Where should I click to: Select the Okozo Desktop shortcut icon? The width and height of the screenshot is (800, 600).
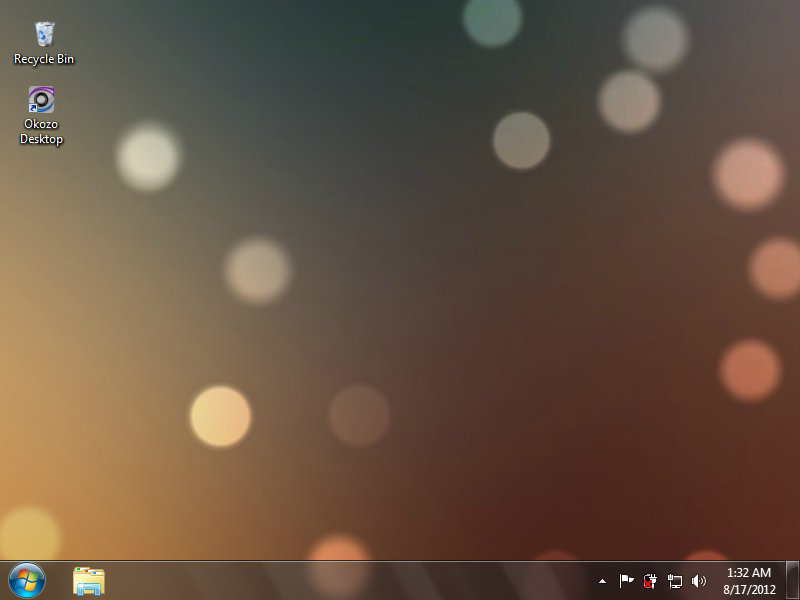[41, 99]
